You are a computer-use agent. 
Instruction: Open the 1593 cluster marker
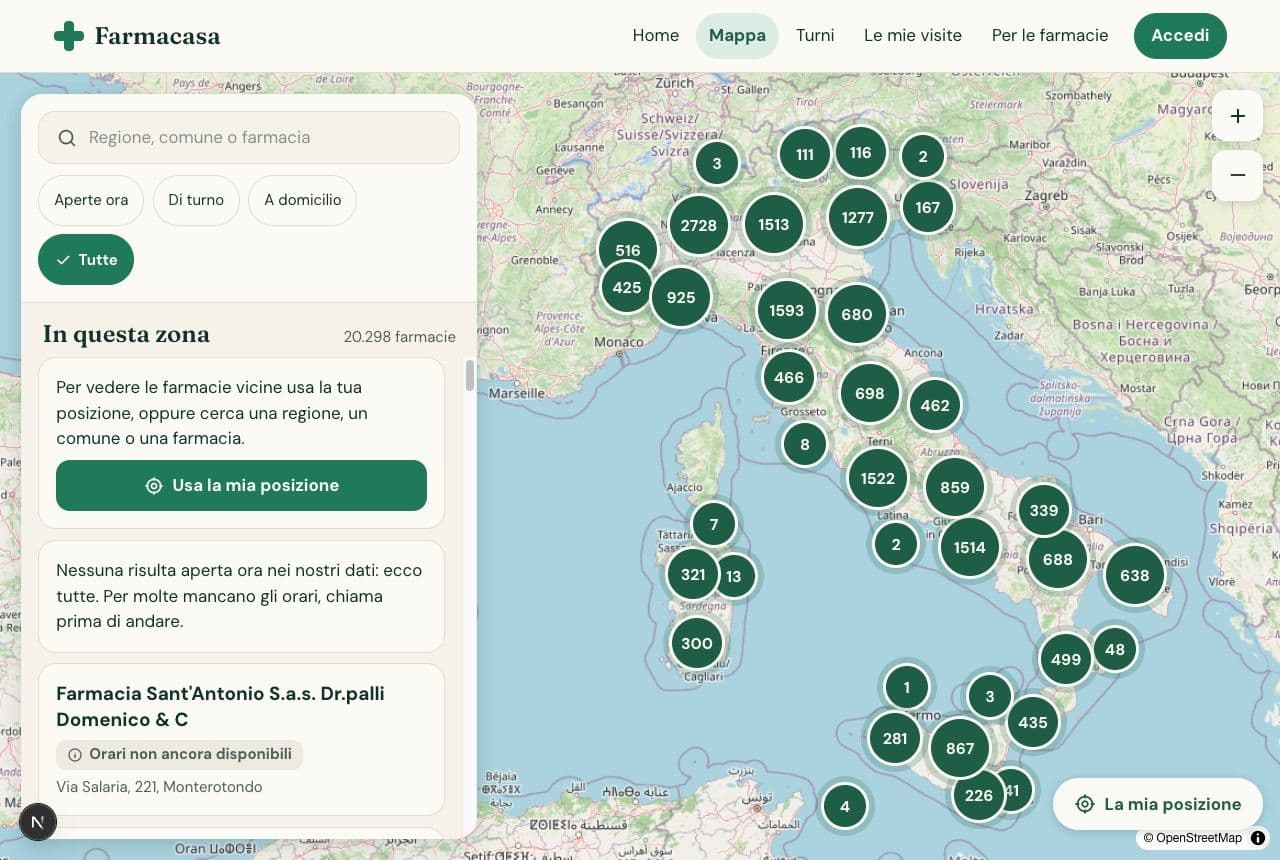786,310
